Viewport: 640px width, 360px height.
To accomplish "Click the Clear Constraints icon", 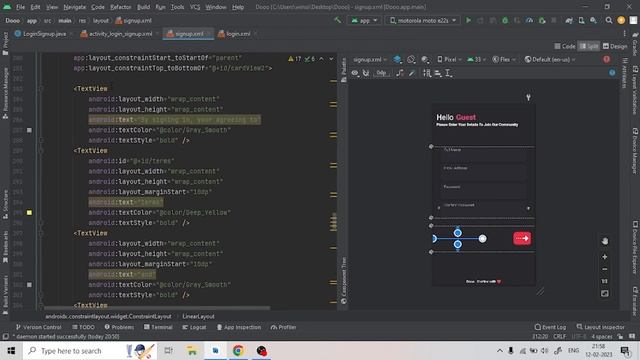I will pos(400,73).
